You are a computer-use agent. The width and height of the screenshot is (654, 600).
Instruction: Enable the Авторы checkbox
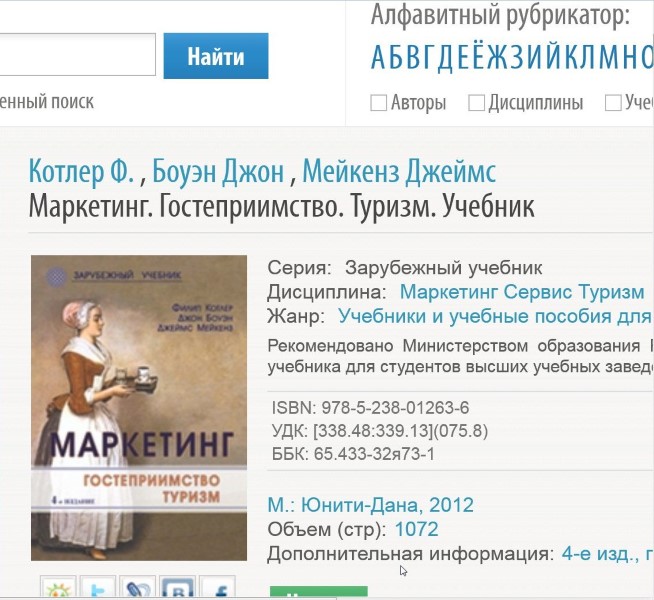[378, 103]
